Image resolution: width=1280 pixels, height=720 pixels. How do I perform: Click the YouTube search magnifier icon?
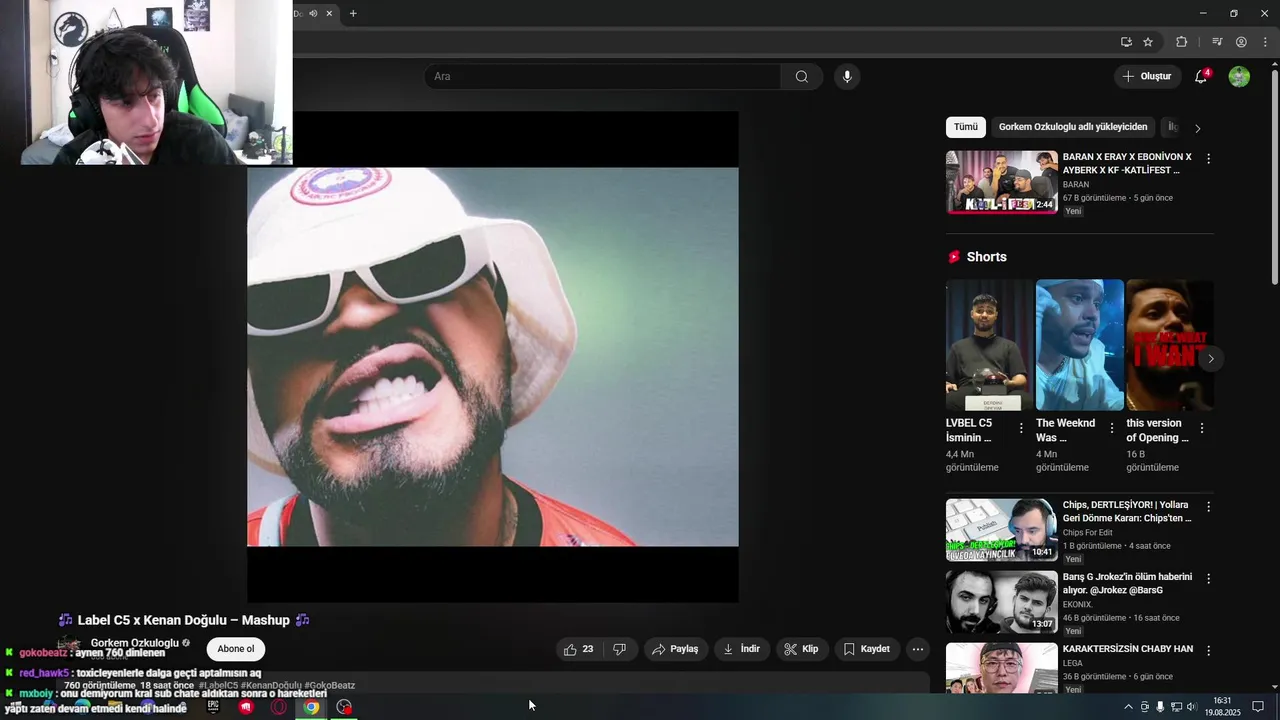(x=801, y=77)
